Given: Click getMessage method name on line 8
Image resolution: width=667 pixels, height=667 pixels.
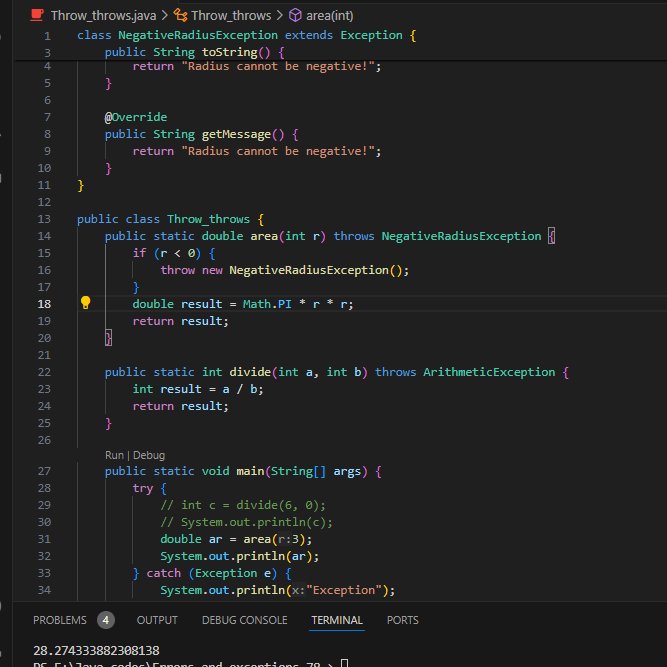Looking at the screenshot, I should (x=236, y=134).
